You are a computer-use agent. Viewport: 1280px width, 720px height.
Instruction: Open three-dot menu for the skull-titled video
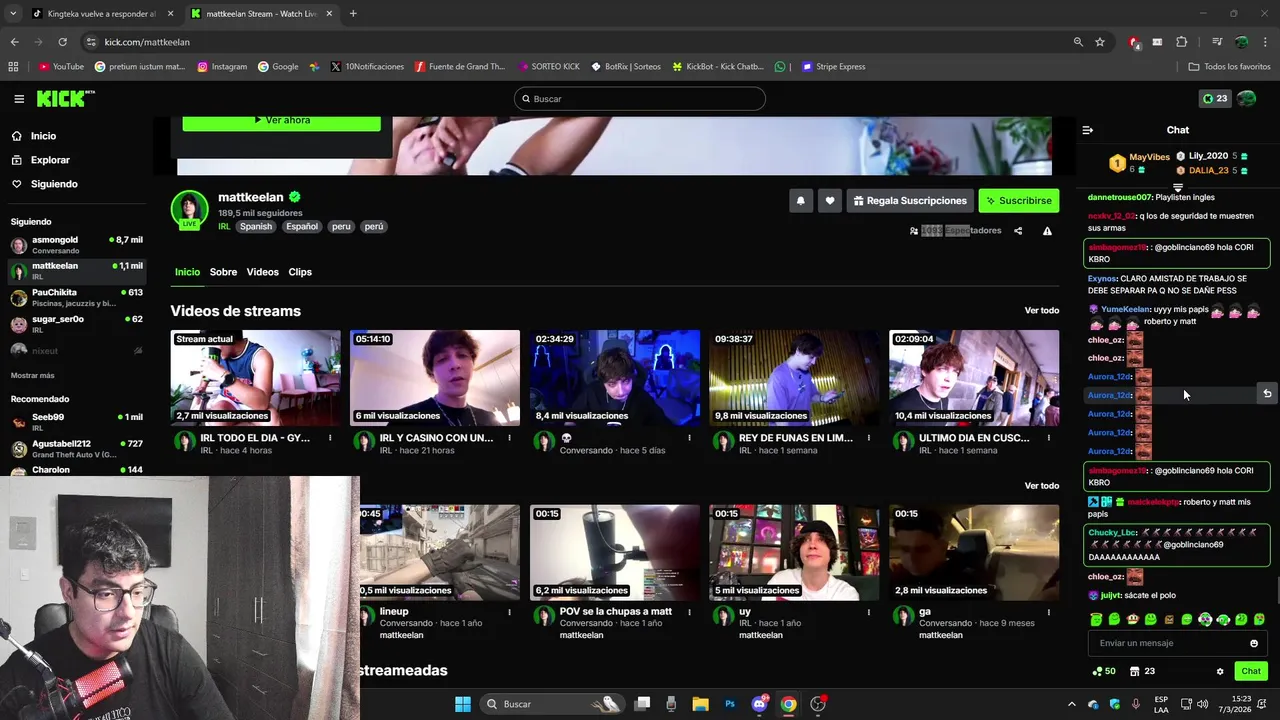[689, 438]
